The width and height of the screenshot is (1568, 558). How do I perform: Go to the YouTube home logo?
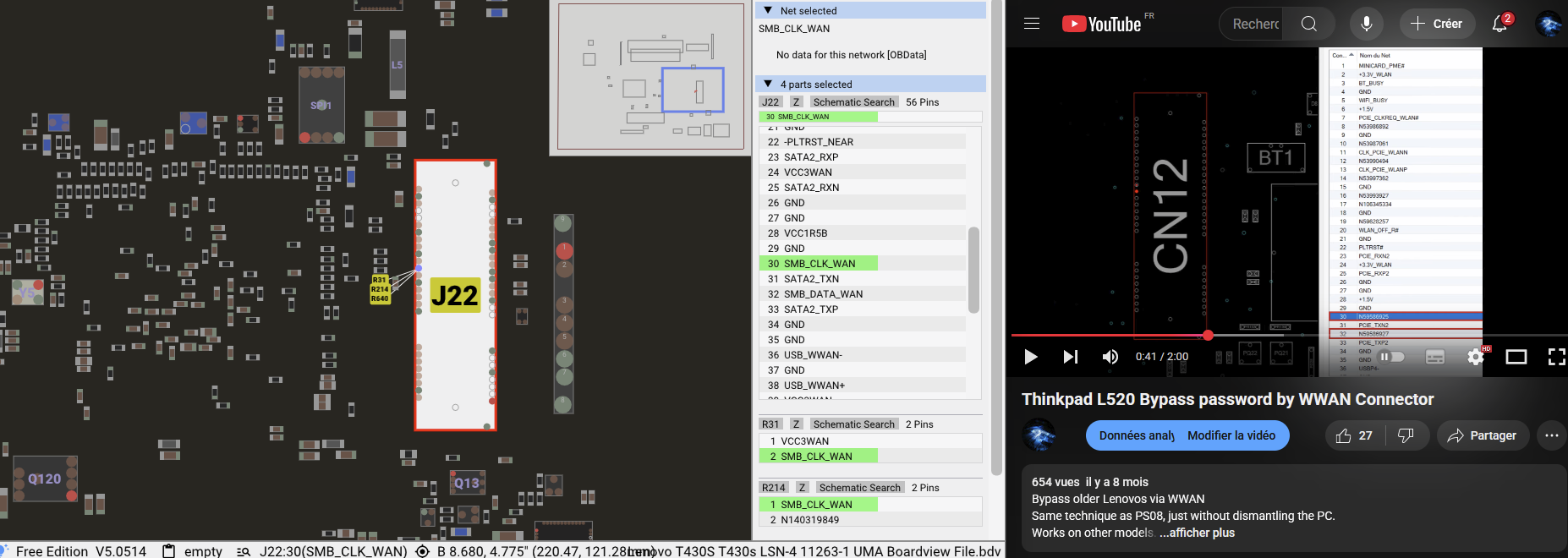tap(1102, 24)
